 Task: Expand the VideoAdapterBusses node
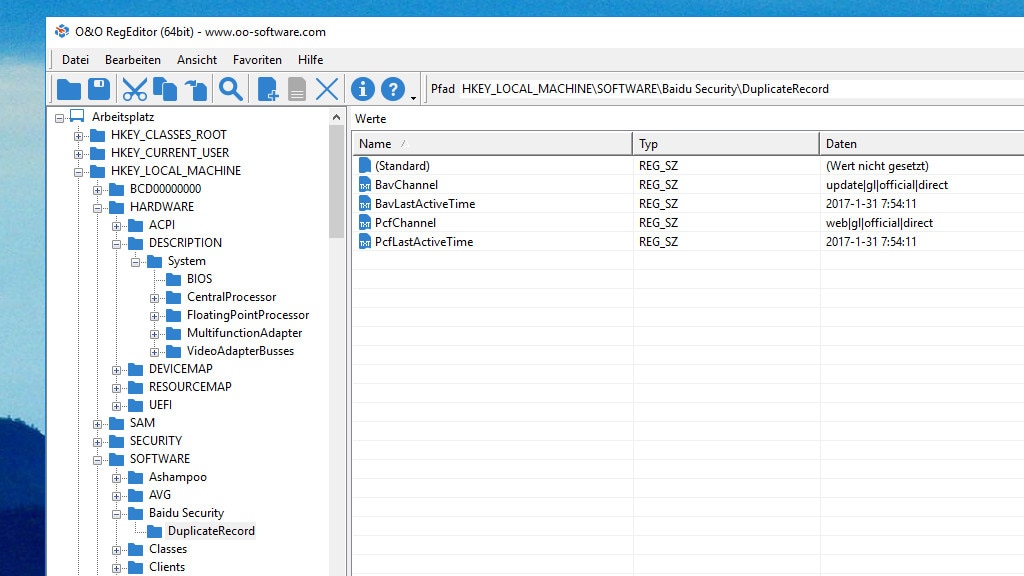(x=154, y=353)
